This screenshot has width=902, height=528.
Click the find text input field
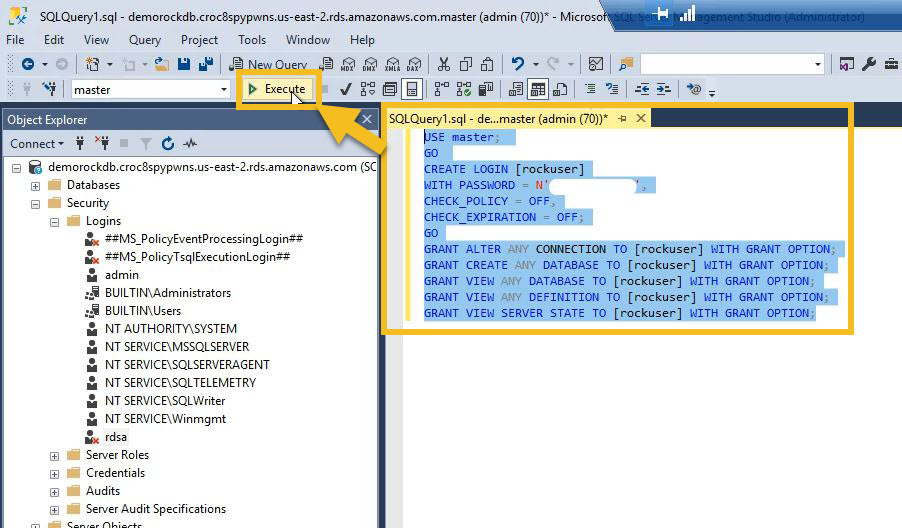click(x=726, y=64)
